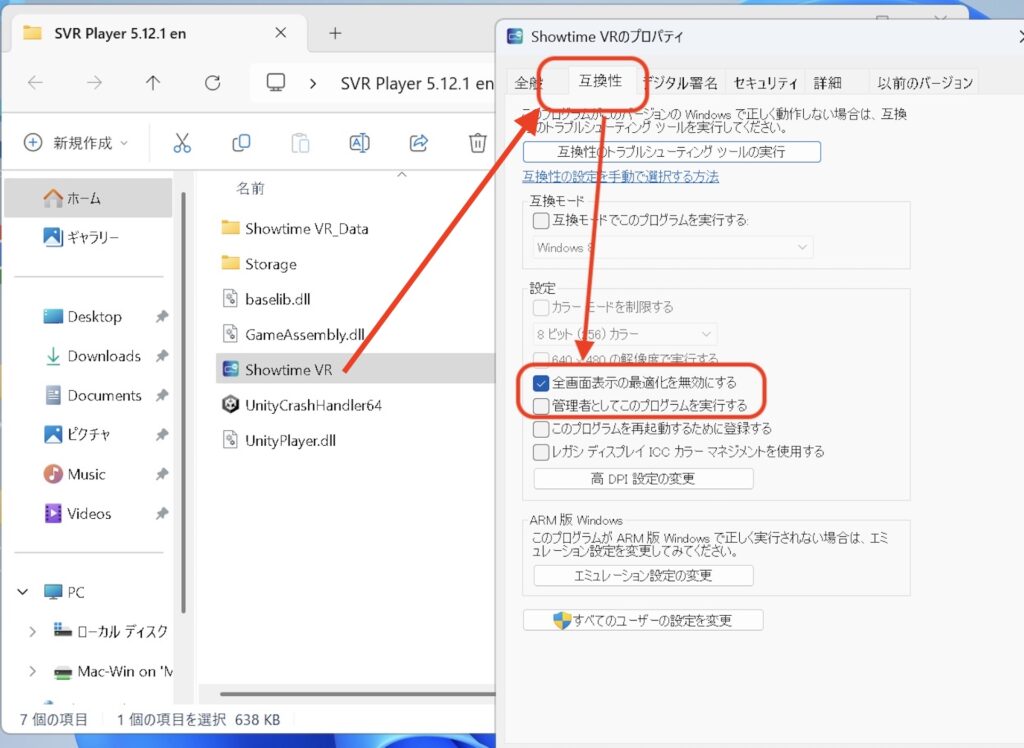
Task: Unpin Desktop using its pin icon
Action: [162, 317]
